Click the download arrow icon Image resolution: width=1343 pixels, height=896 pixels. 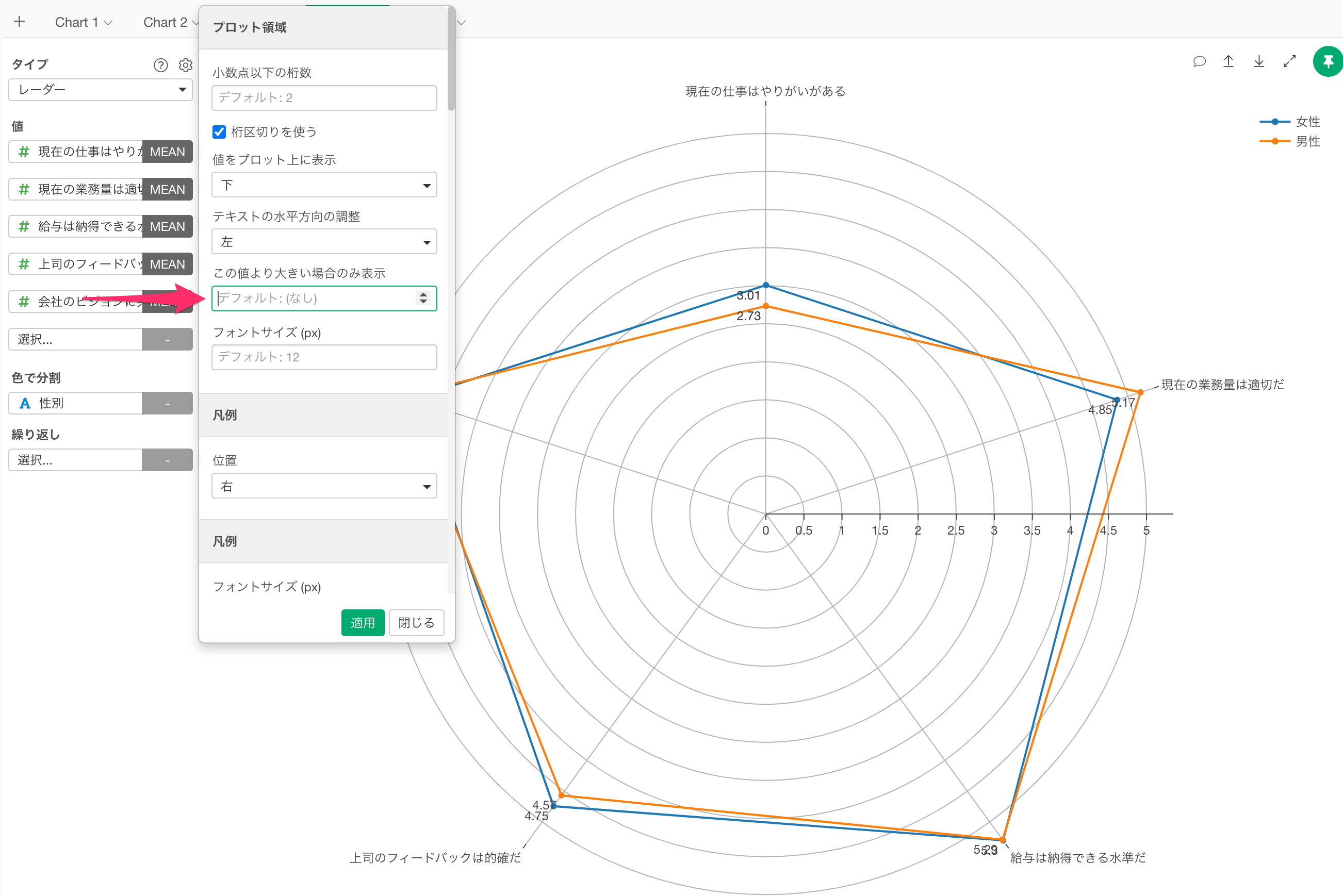click(1259, 61)
